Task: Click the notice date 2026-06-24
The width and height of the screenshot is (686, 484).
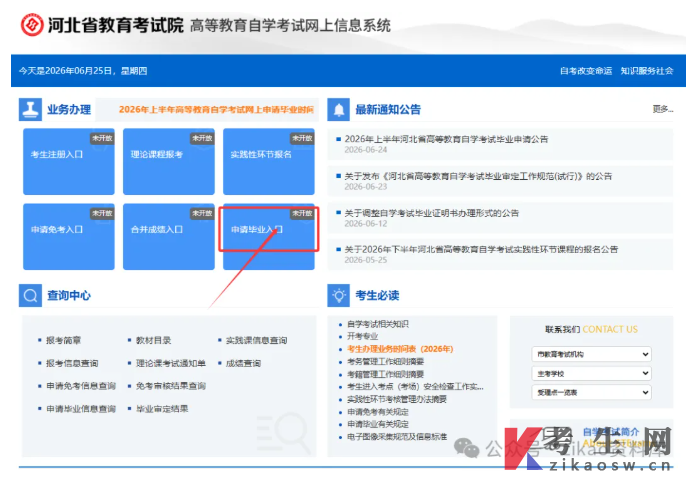Action: click(366, 150)
